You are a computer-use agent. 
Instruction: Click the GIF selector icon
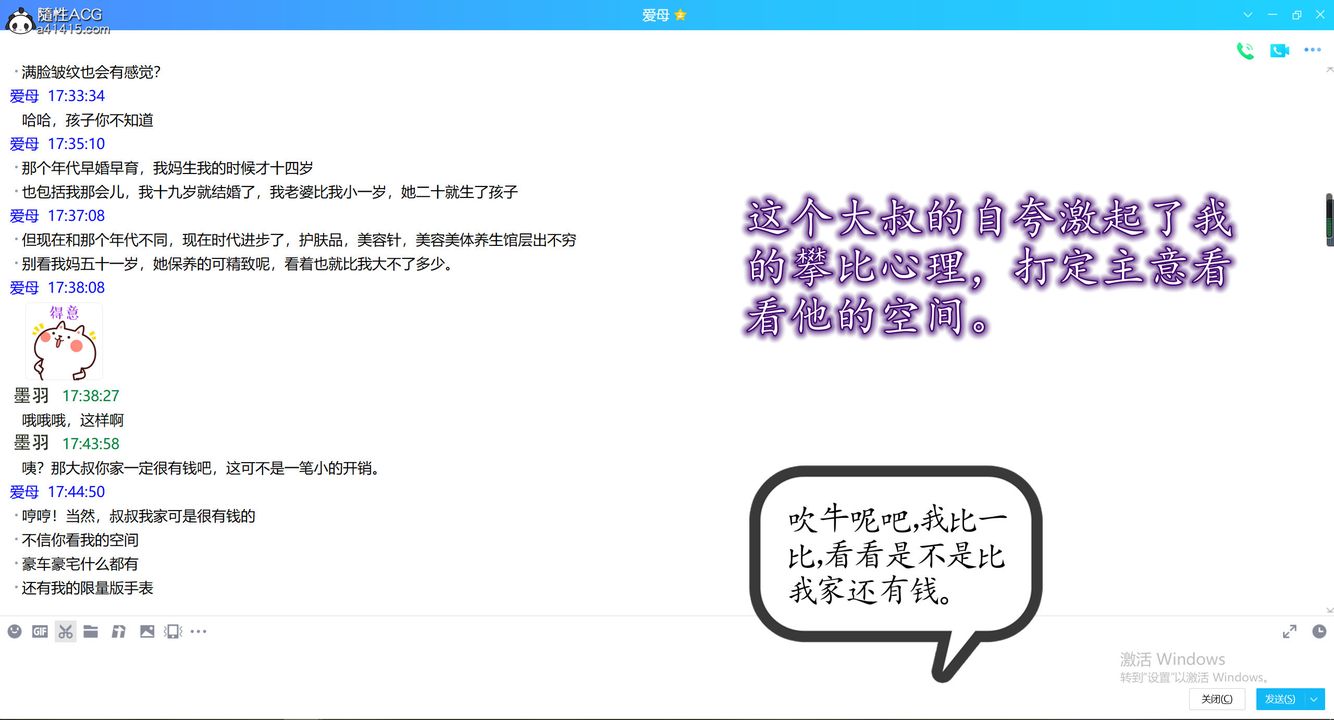40,631
